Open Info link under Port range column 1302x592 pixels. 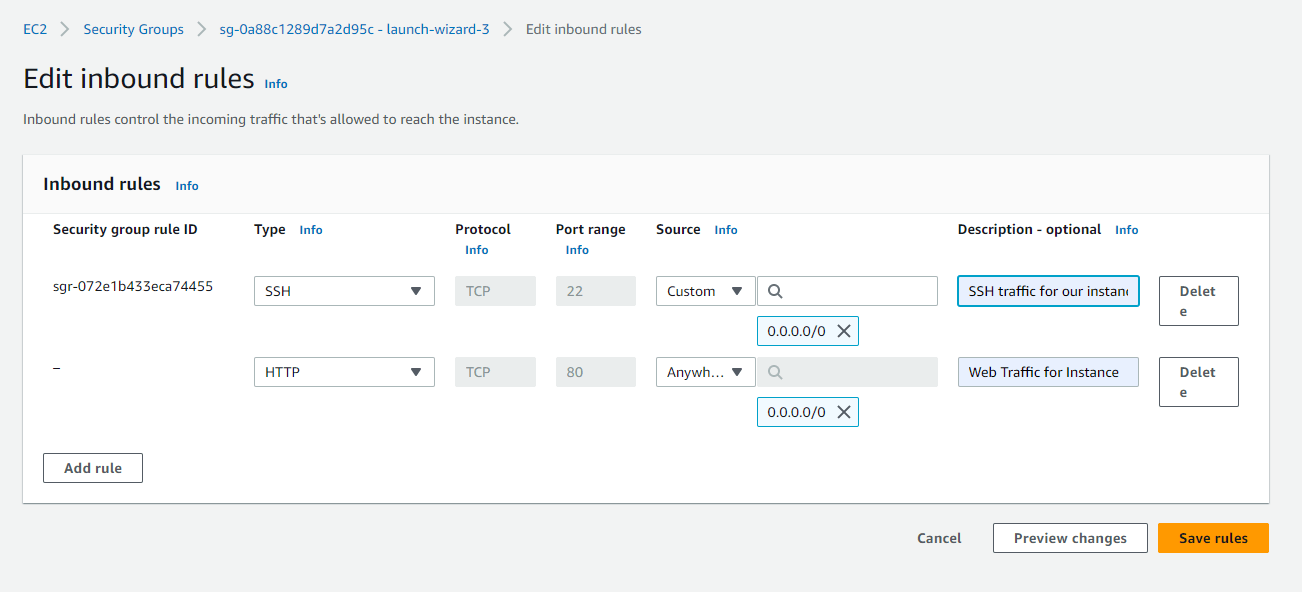(577, 250)
